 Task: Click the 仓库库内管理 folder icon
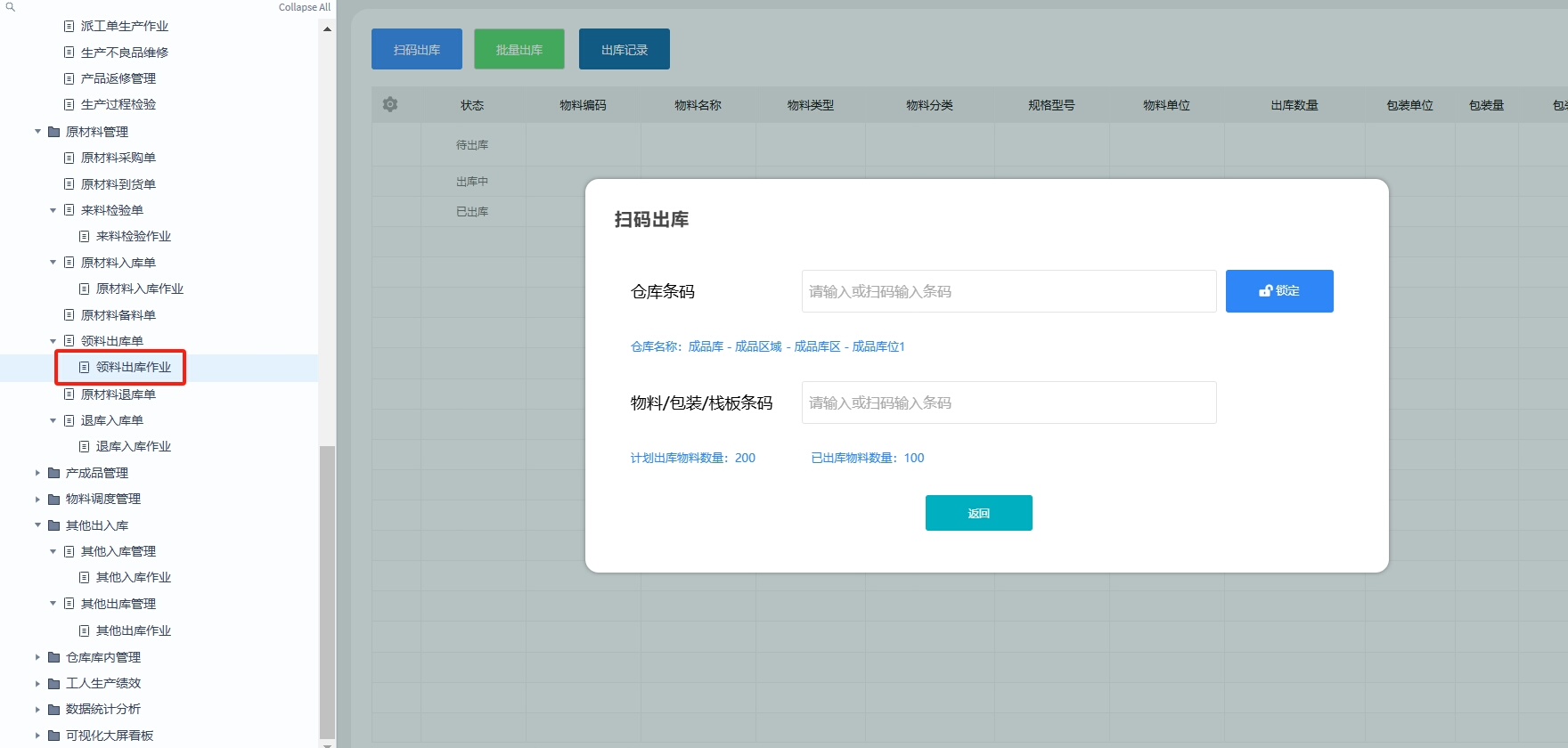(x=53, y=657)
